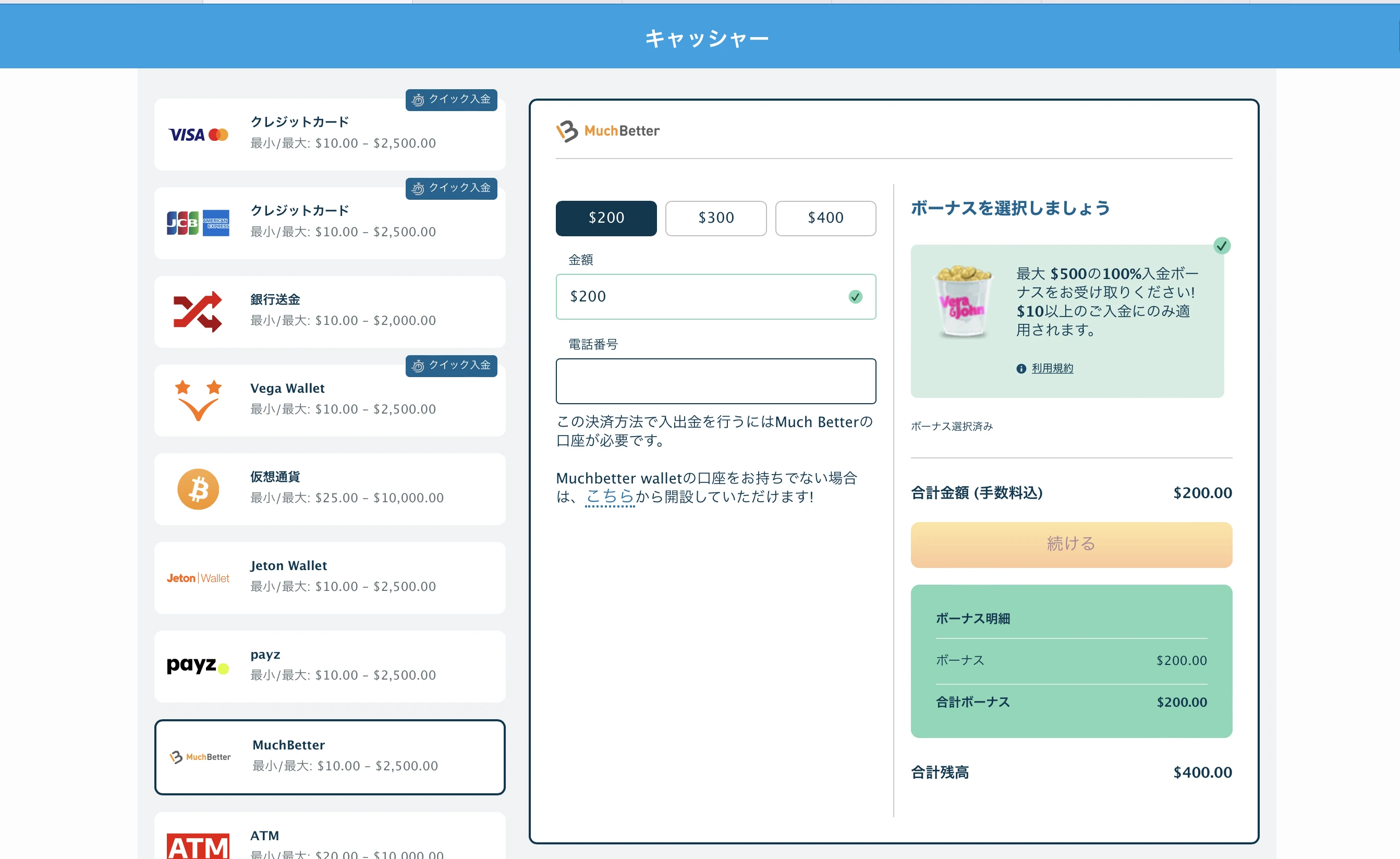Viewport: 1400px width, 859px height.
Task: Click the 電話番号 phone number field
Action: (x=716, y=381)
